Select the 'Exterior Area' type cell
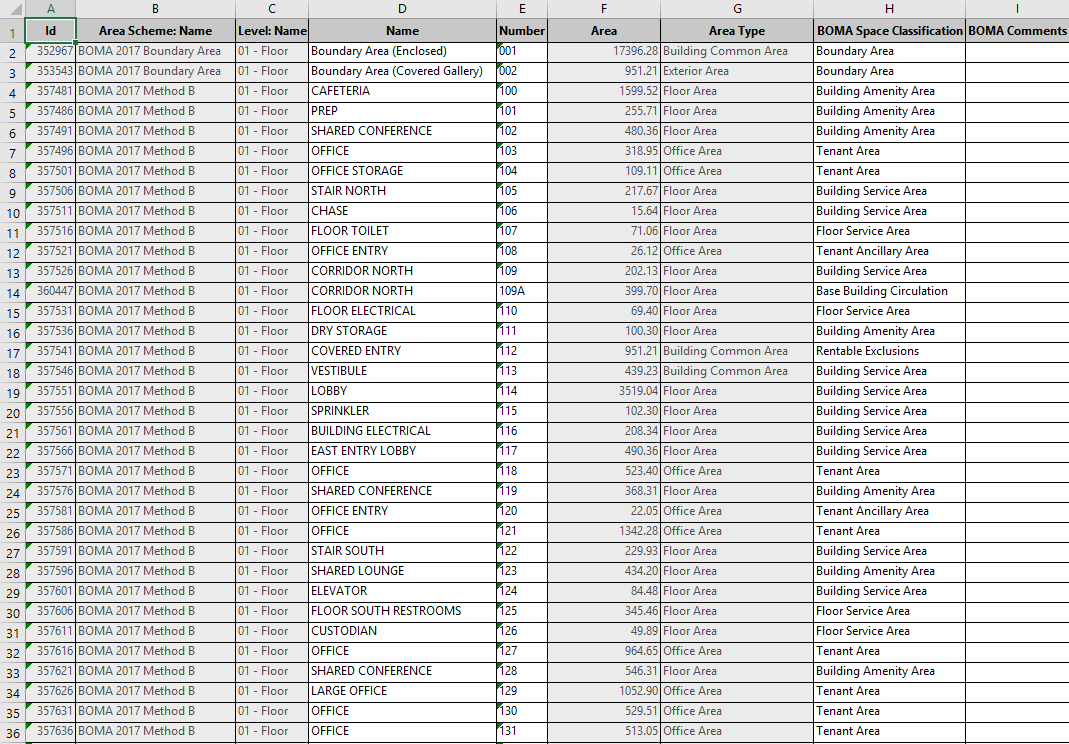 click(x=737, y=71)
